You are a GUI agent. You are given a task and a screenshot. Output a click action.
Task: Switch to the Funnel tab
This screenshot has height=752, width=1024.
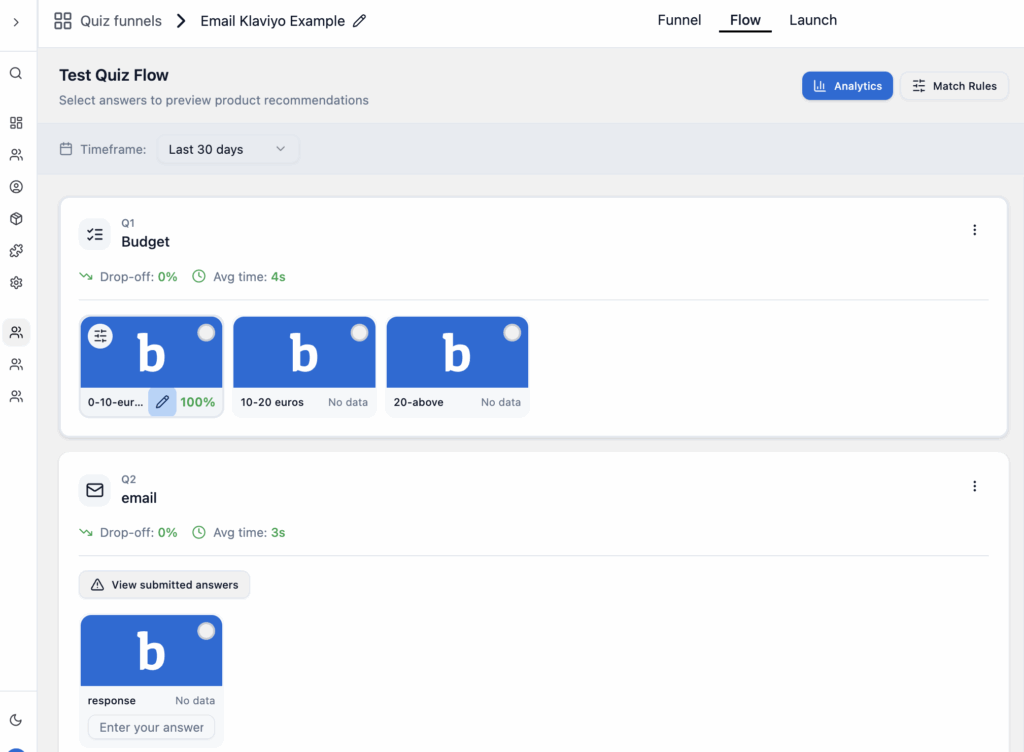click(679, 20)
